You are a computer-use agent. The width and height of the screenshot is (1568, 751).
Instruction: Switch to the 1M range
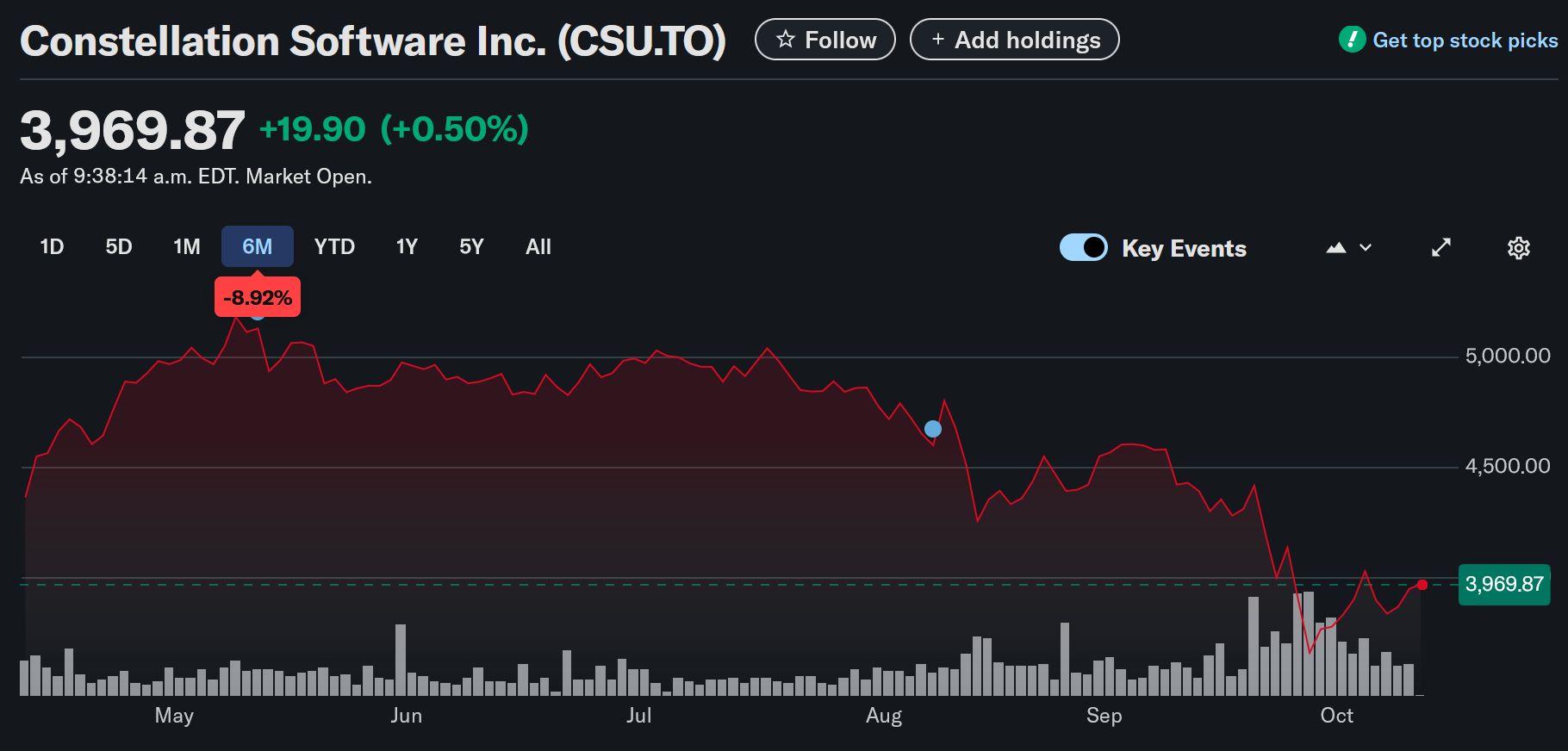tap(187, 247)
